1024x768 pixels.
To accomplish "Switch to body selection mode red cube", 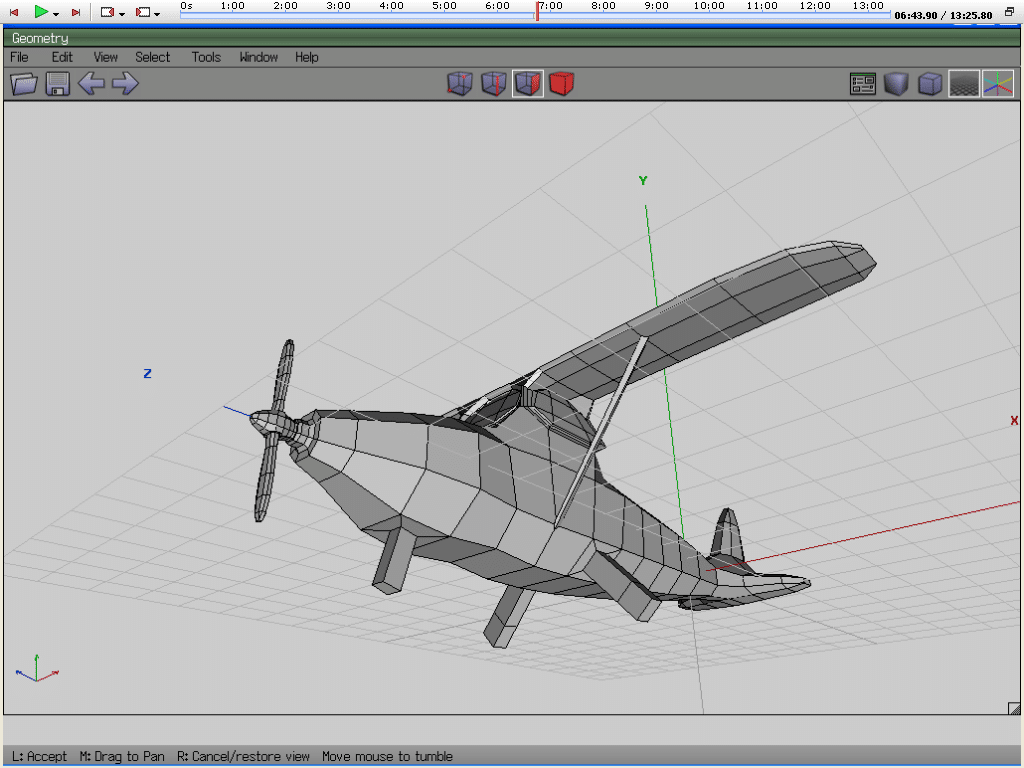I will tap(562, 84).
